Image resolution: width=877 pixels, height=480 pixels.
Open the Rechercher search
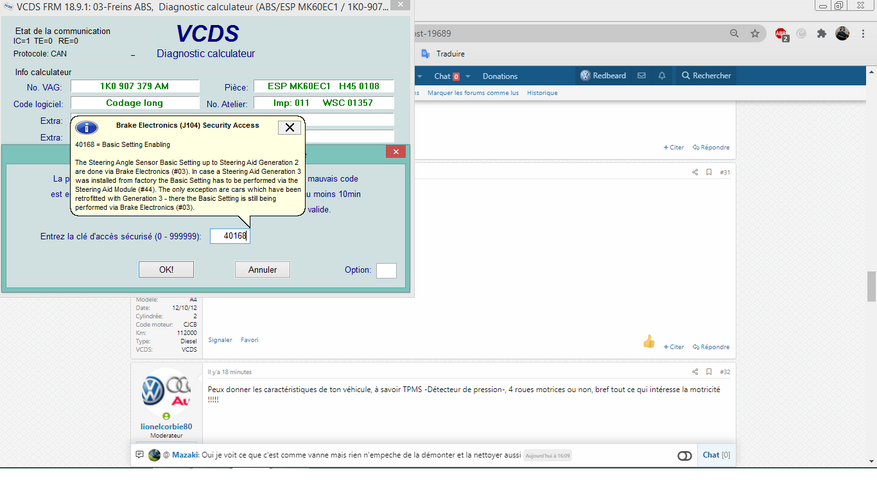point(706,76)
